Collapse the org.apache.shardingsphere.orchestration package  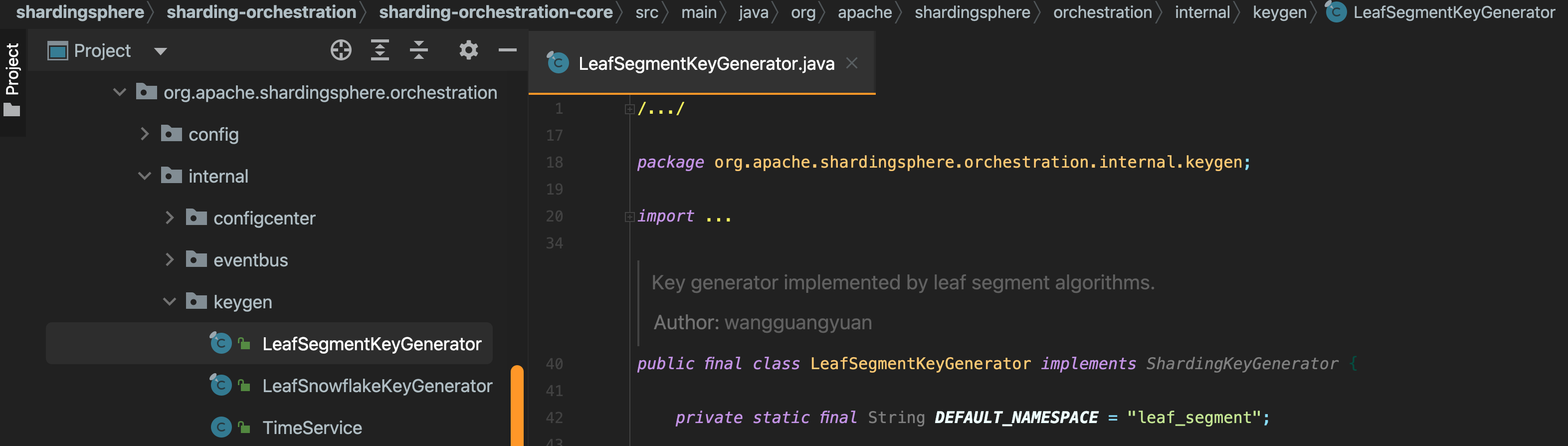pos(120,92)
